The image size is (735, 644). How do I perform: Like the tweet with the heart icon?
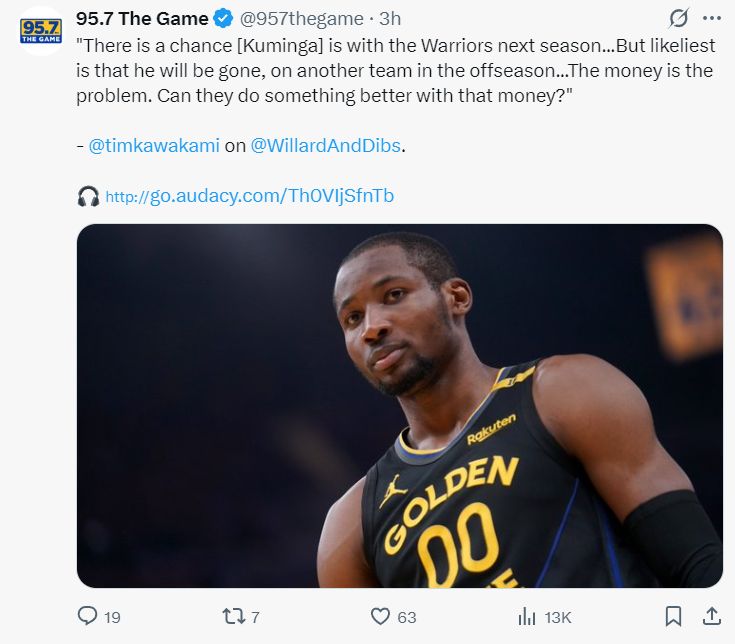(380, 616)
